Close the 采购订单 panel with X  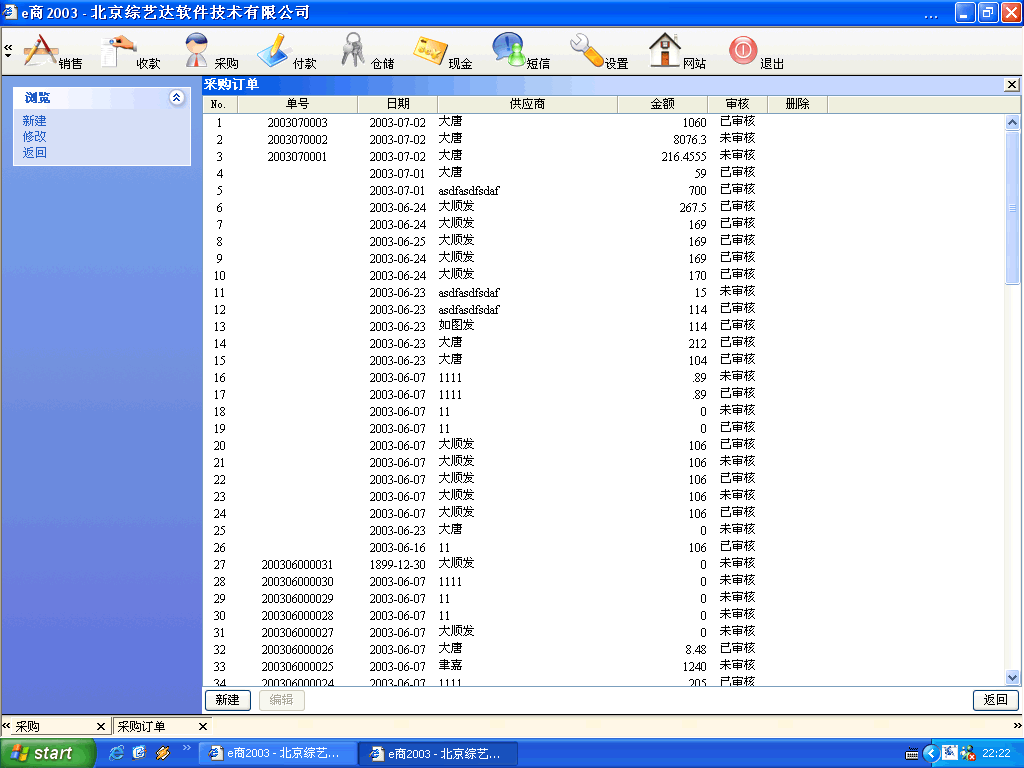(1011, 85)
